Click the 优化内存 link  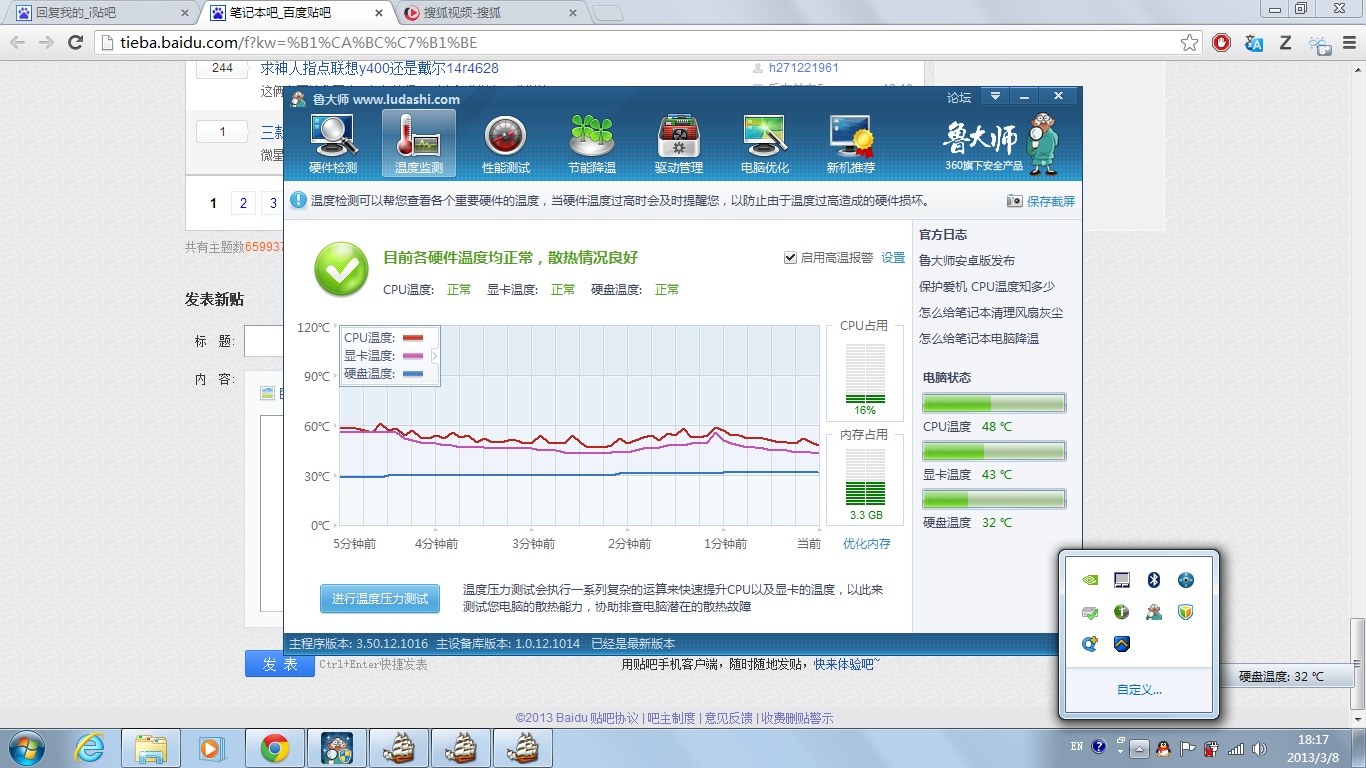coord(866,544)
